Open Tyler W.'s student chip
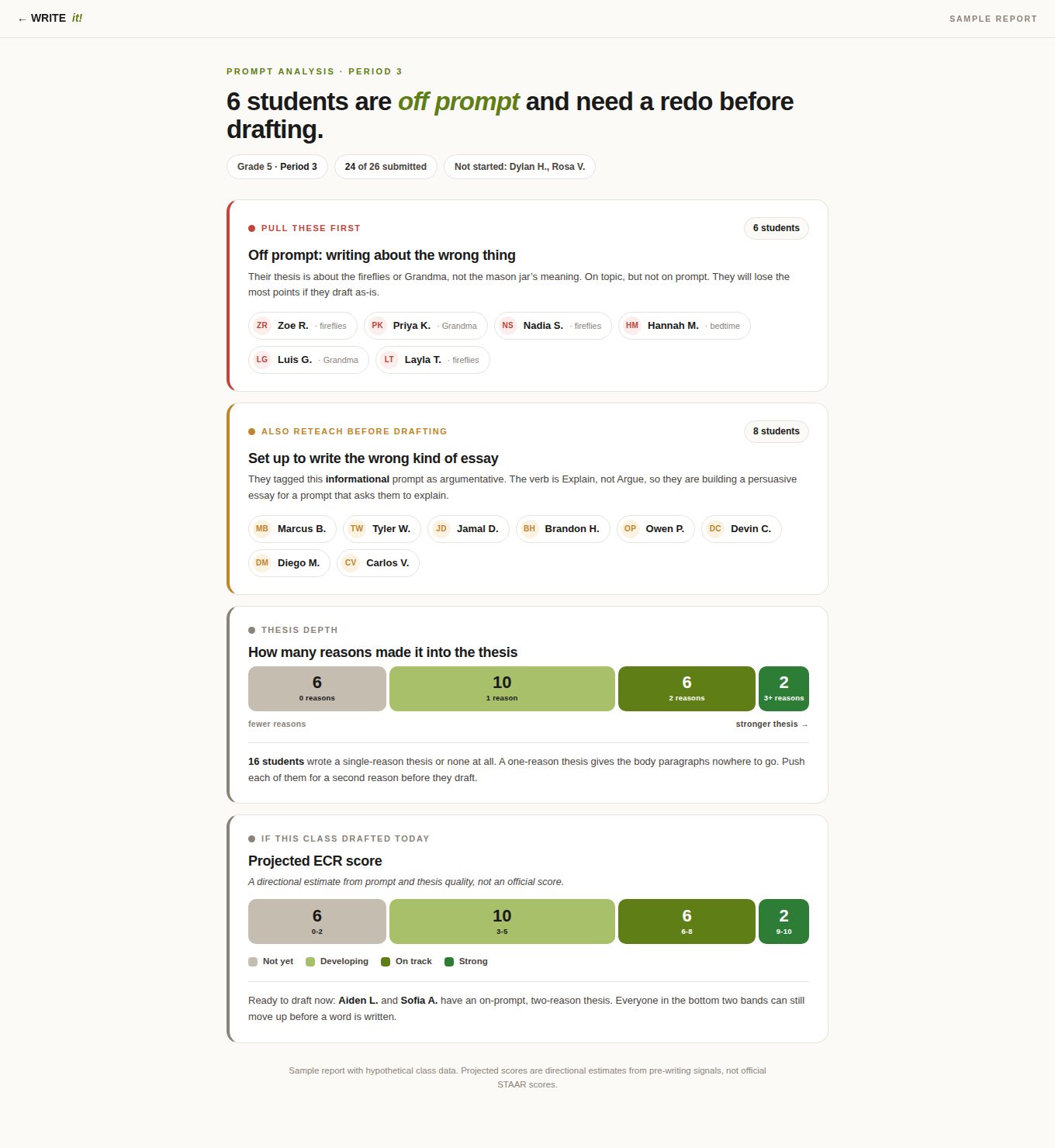 (x=382, y=529)
